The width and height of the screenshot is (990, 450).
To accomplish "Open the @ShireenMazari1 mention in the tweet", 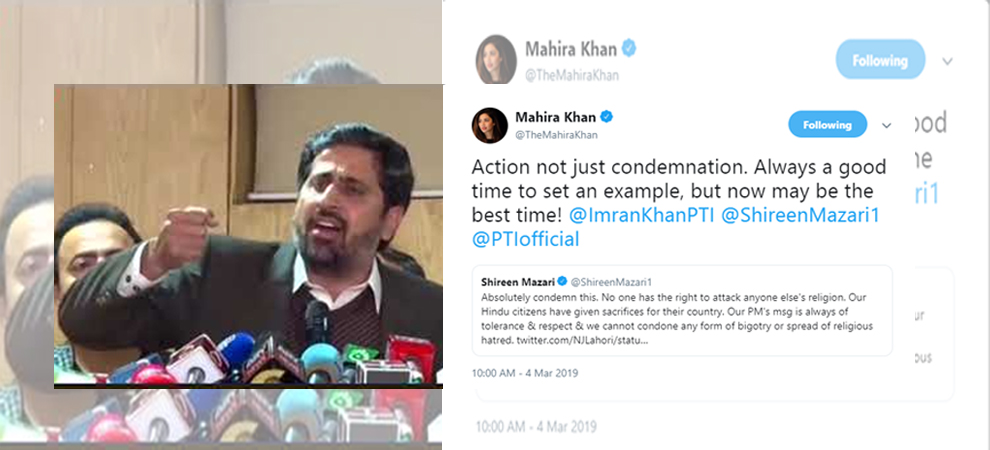I will [x=799, y=215].
